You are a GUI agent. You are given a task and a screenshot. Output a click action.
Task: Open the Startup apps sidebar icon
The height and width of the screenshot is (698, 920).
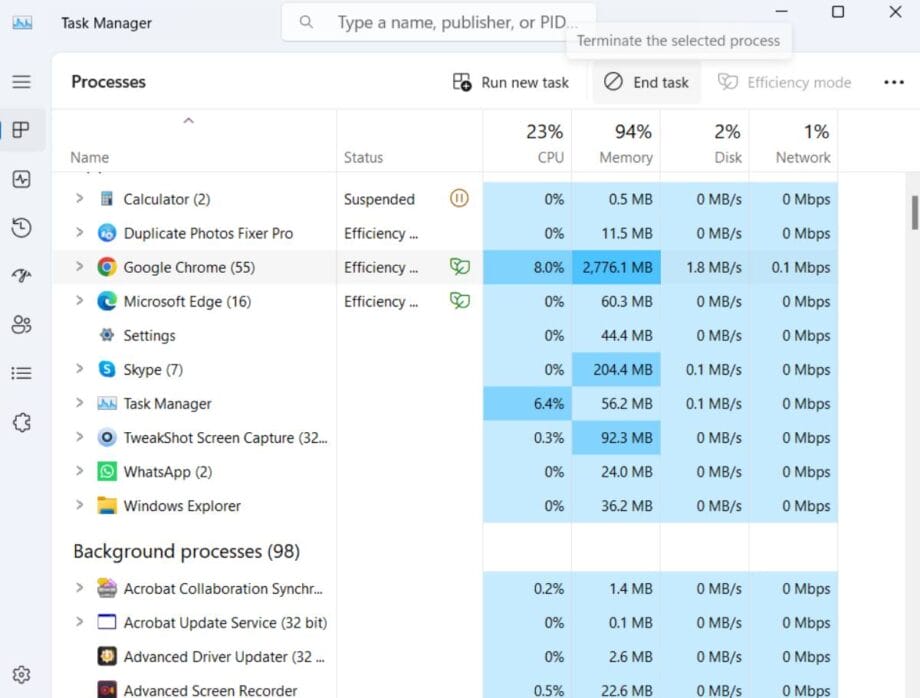(x=22, y=276)
